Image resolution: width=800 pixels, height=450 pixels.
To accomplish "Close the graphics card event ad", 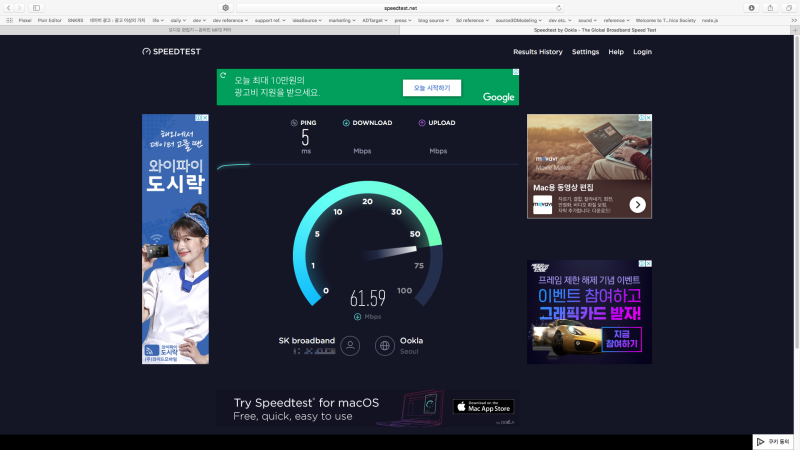I will pos(648,264).
